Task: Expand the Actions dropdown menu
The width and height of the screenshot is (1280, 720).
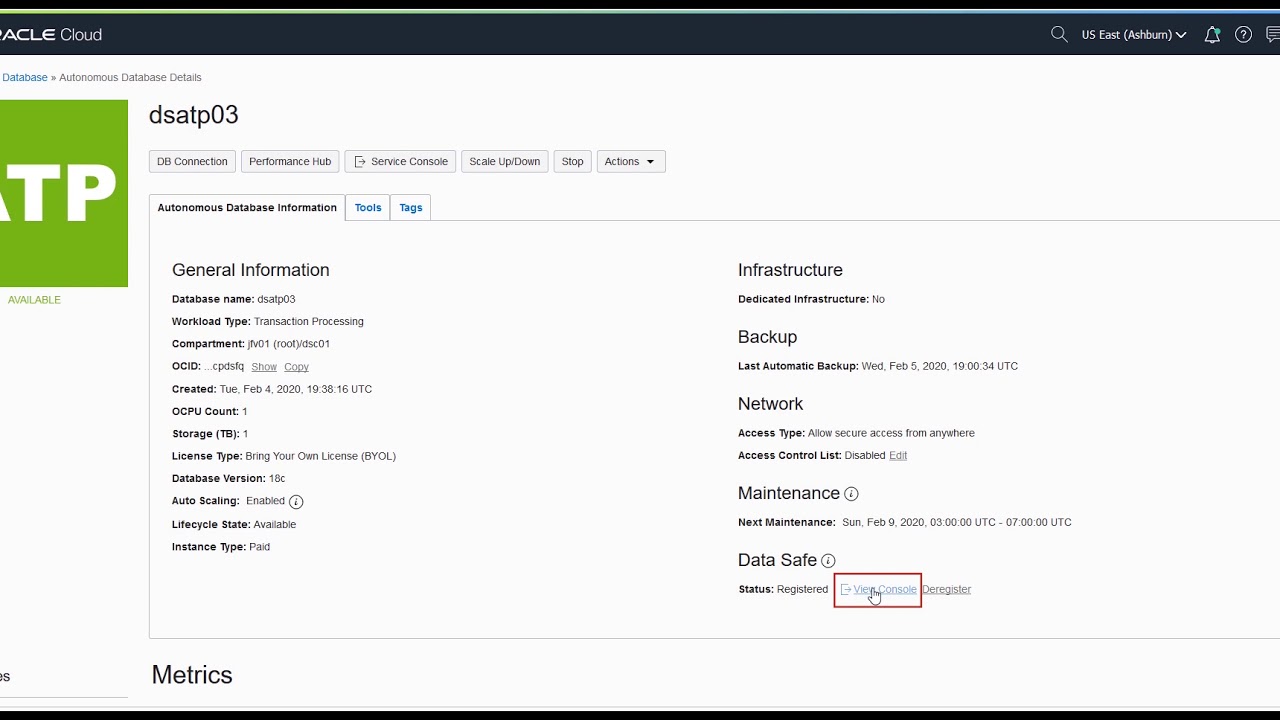Action: [631, 161]
